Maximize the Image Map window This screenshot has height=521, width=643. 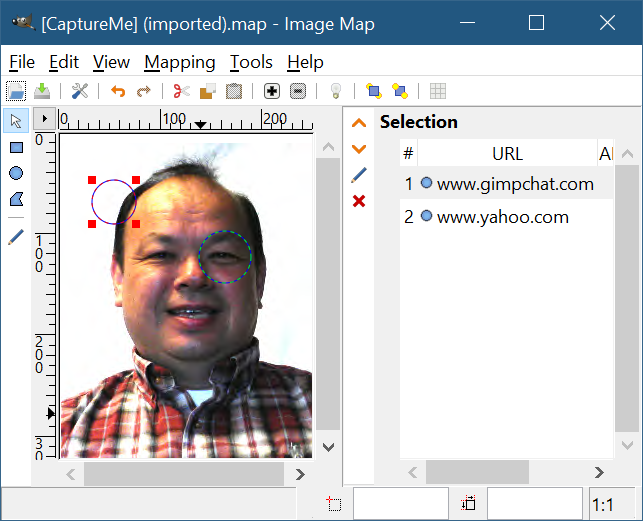[536, 23]
